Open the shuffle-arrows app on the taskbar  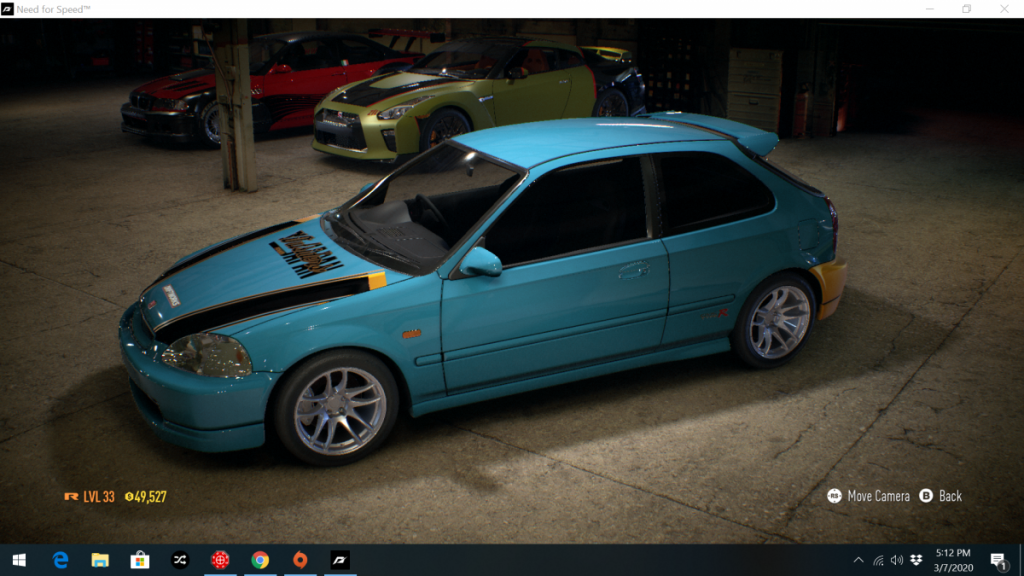pyautogui.click(x=180, y=560)
